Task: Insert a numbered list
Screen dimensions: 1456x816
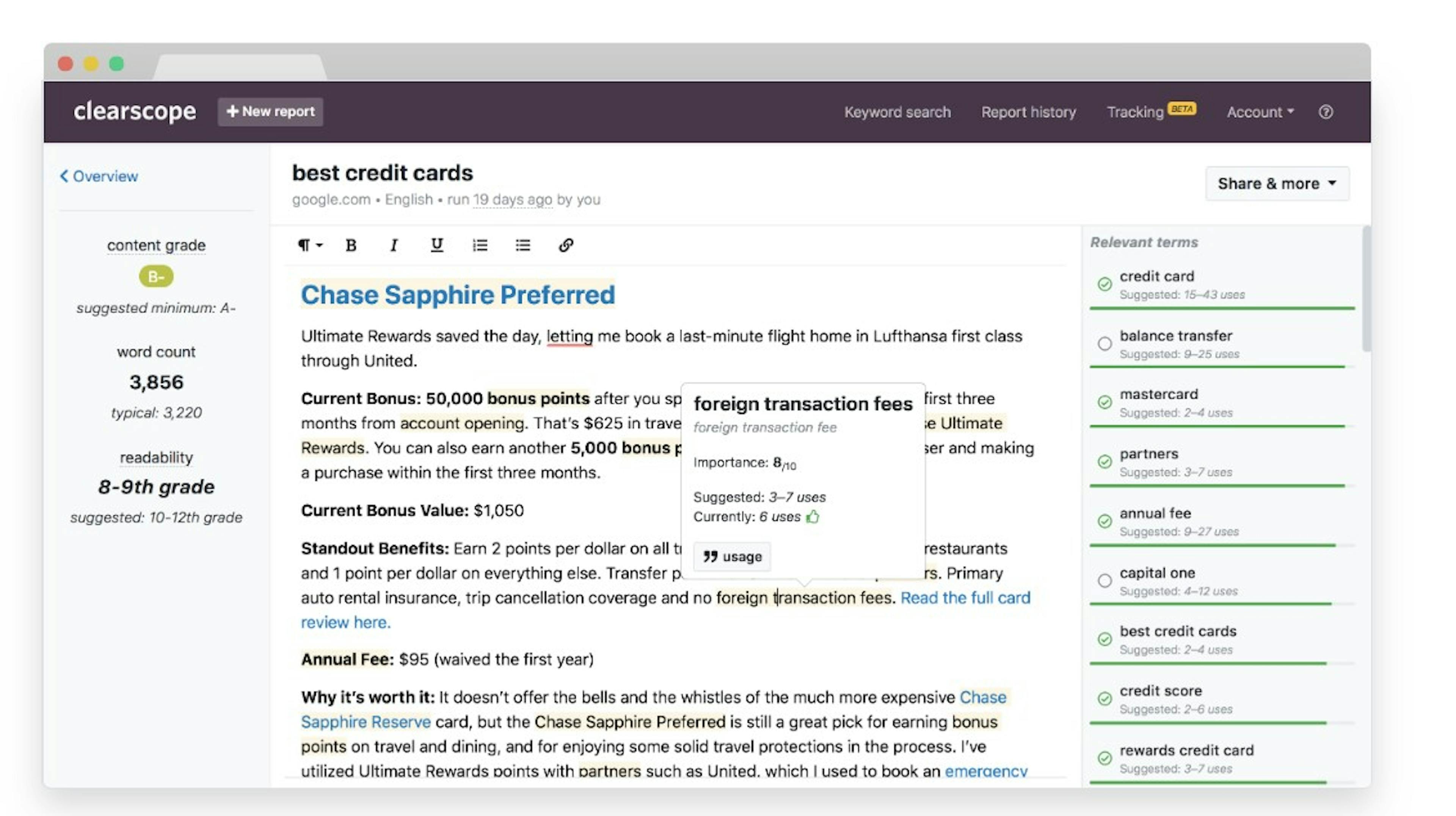Action: 480,245
